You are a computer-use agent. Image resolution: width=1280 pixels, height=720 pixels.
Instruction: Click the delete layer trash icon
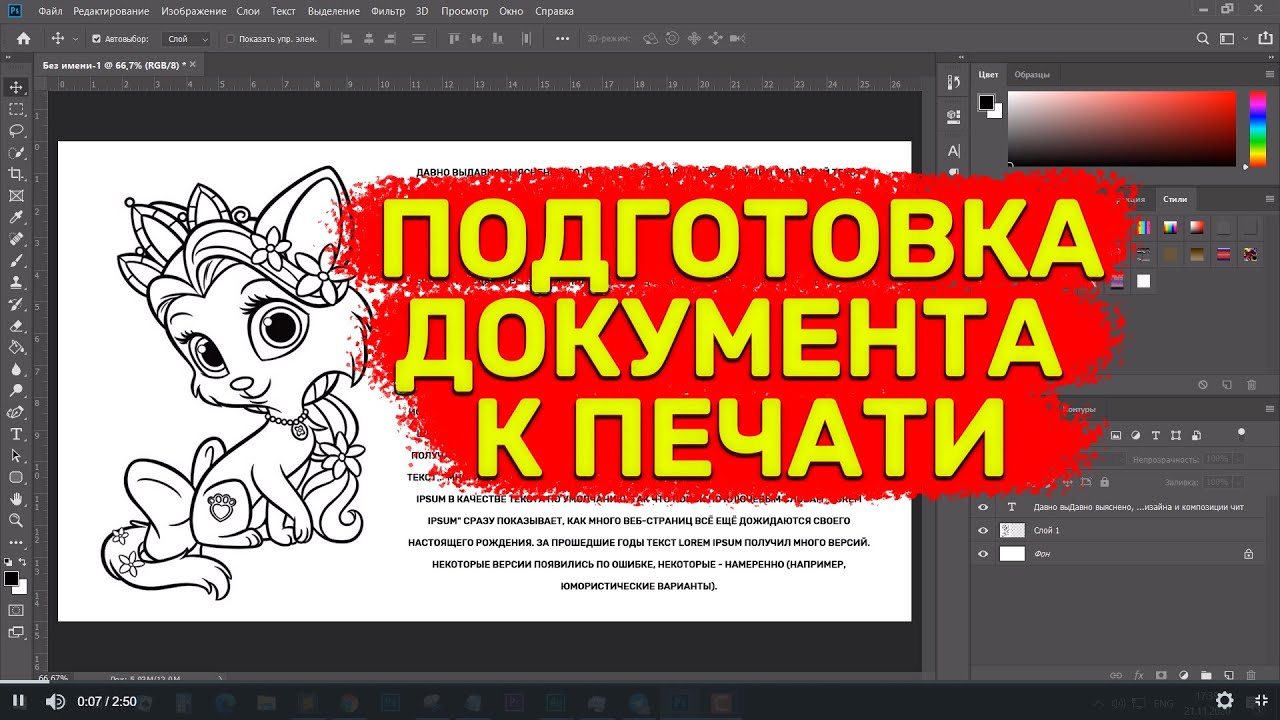pyautogui.click(x=1251, y=675)
